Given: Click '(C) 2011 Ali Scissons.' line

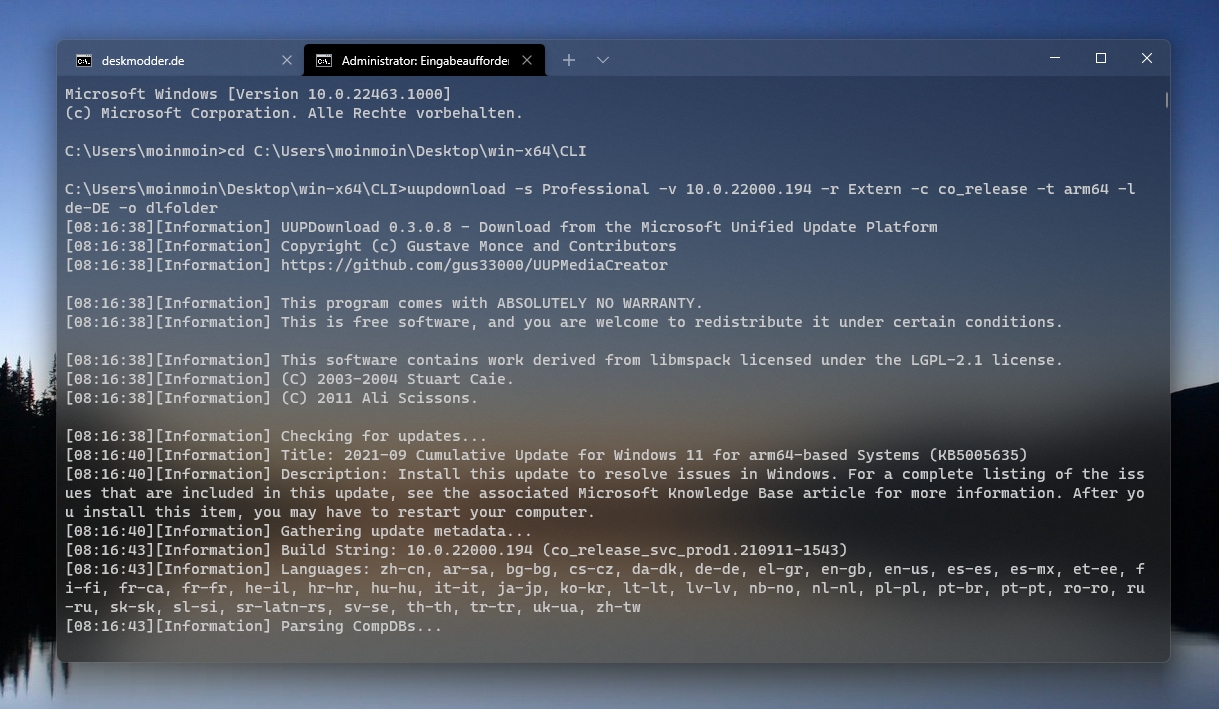Looking at the screenshot, I should [x=271, y=398].
